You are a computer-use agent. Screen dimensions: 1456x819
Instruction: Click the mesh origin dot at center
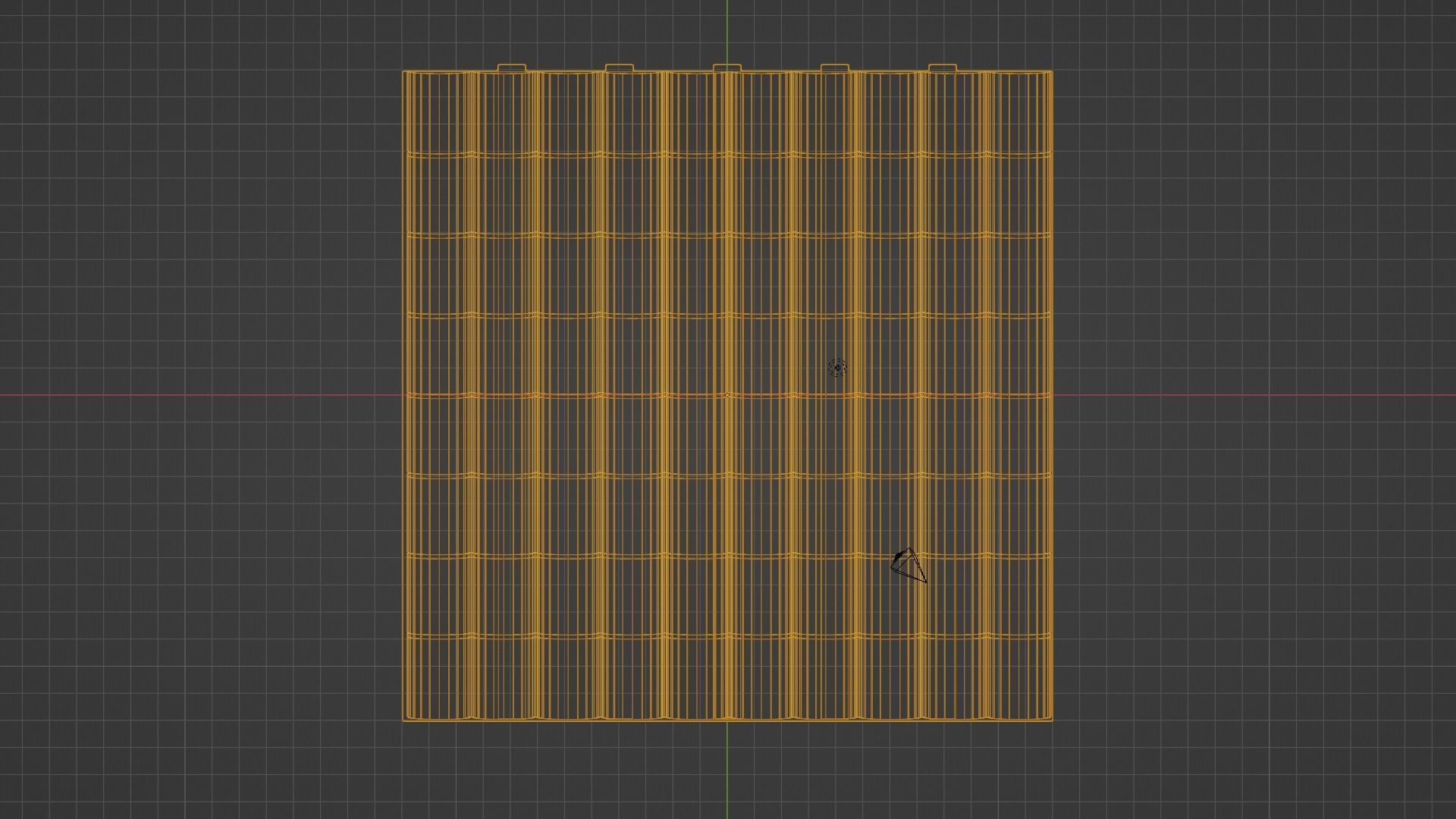727,395
